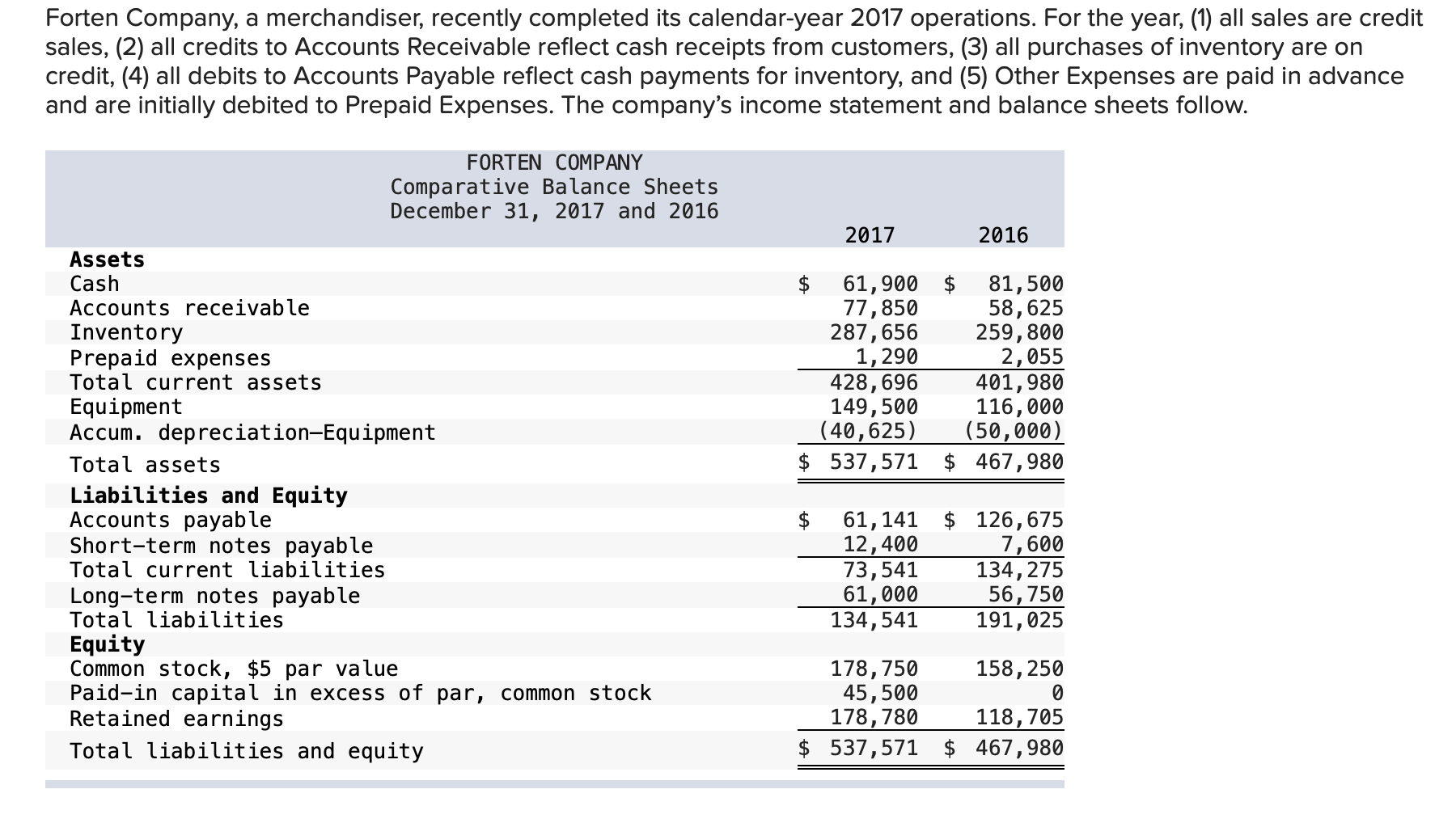Select 'Short-term notes payable' label
Image resolution: width=1456 pixels, height=823 pixels.
(x=222, y=546)
